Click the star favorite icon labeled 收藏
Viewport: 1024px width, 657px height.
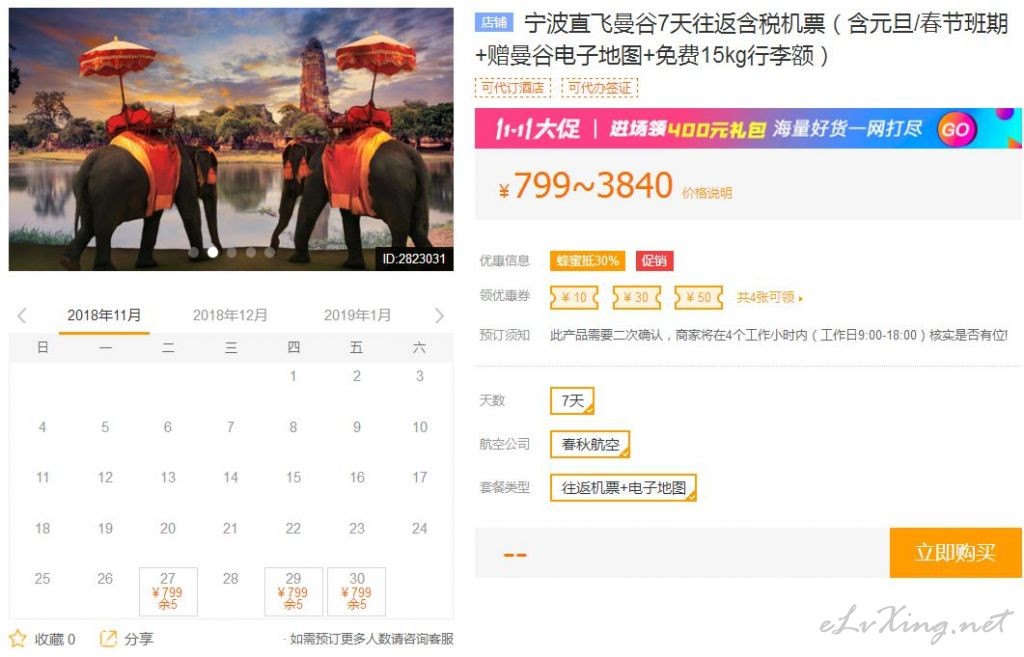pos(18,638)
